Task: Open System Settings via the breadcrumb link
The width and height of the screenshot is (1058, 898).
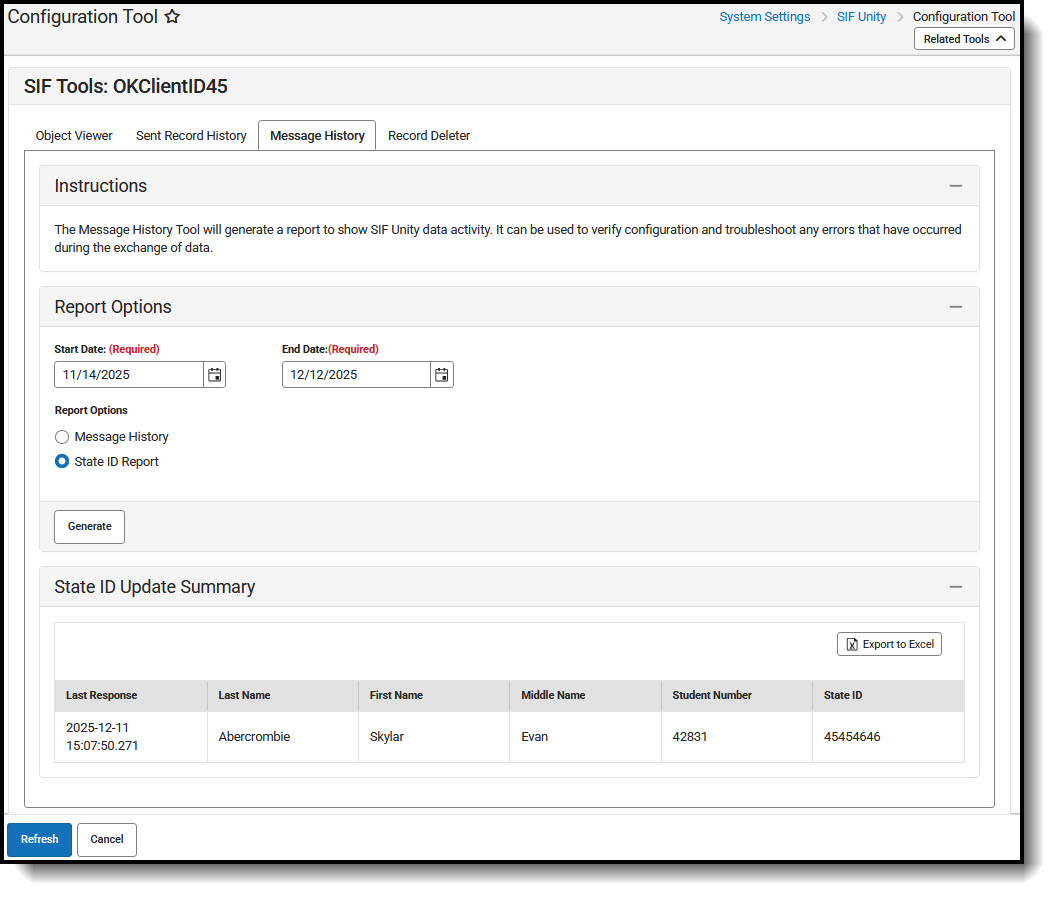Action: 764,16
